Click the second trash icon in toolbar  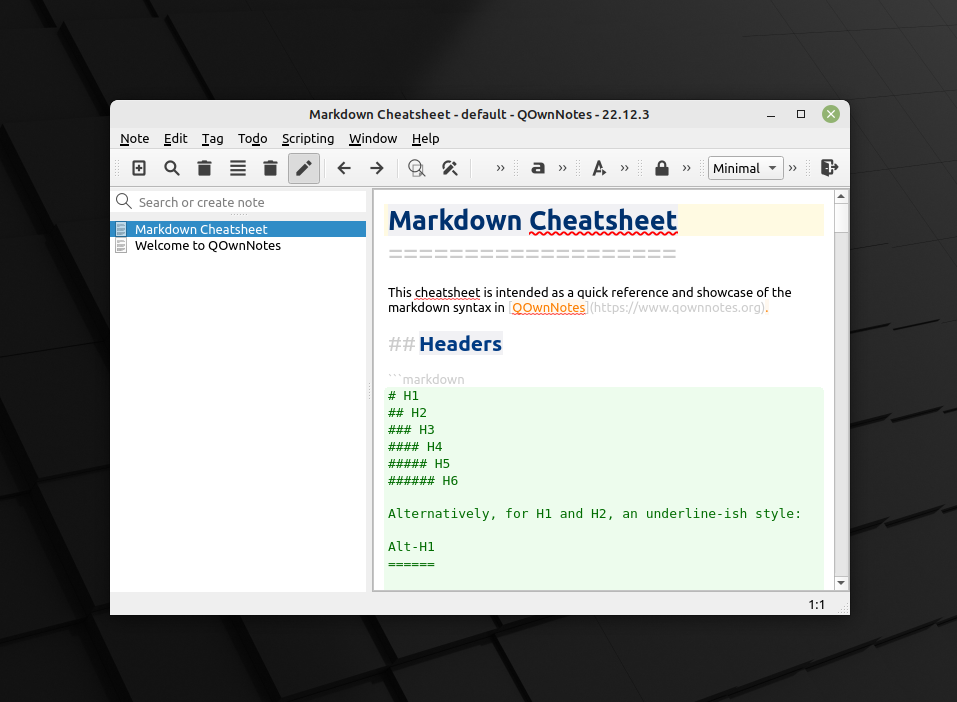(270, 168)
